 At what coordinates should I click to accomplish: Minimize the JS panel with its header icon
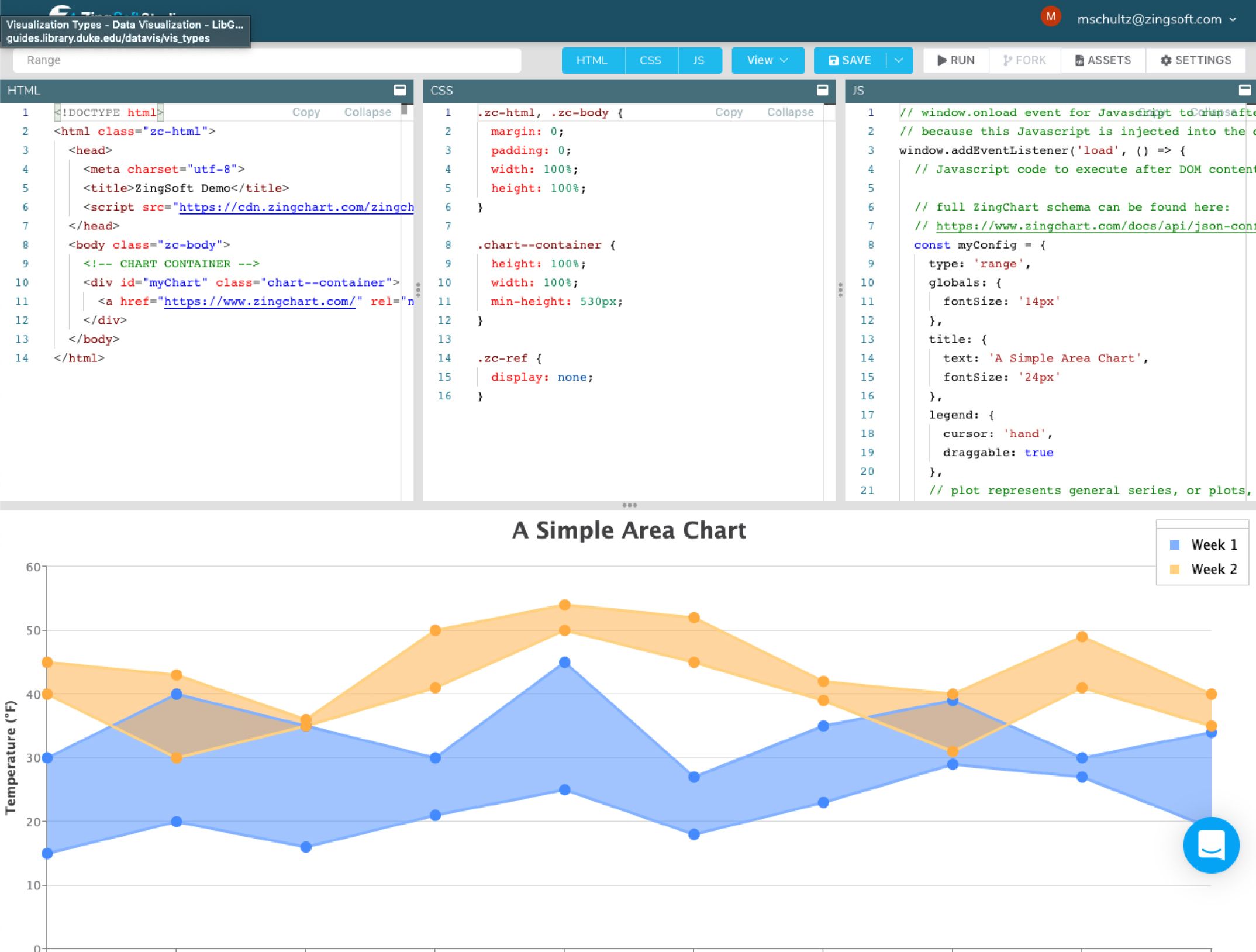(1244, 90)
